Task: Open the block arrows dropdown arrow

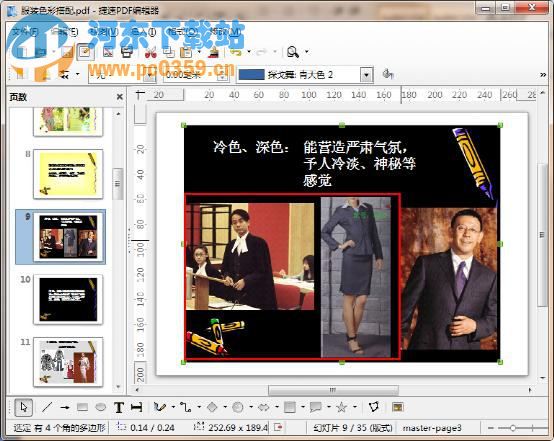Action: [277, 407]
